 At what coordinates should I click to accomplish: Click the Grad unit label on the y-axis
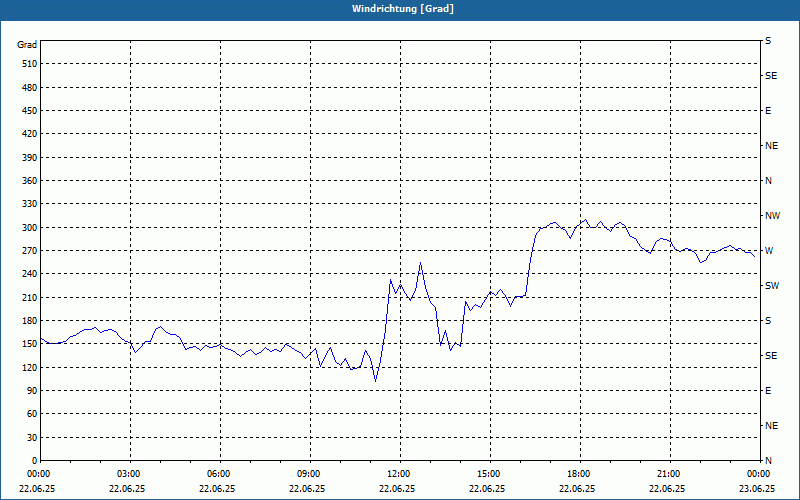pos(27,45)
